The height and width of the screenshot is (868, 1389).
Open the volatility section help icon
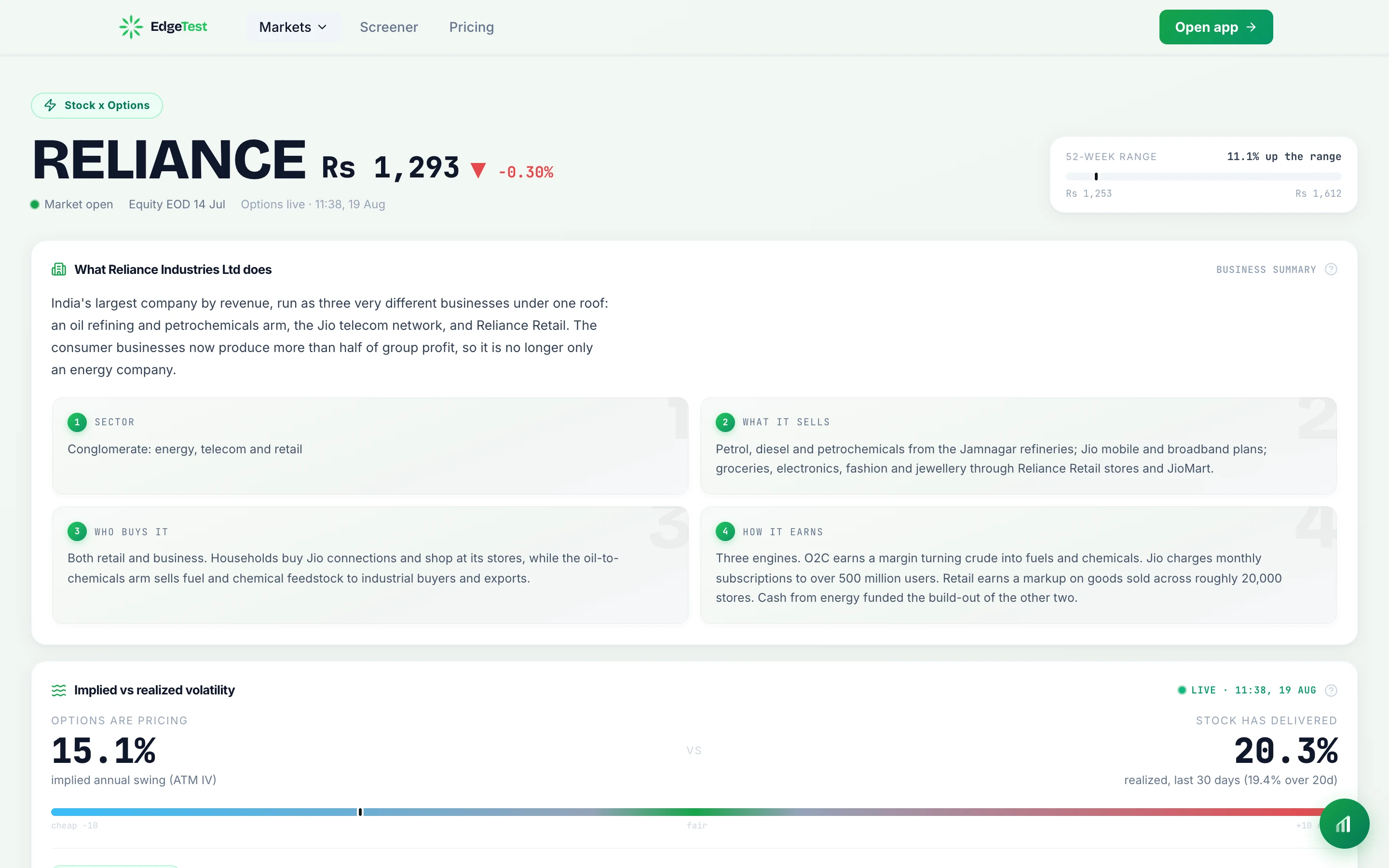[1331, 690]
